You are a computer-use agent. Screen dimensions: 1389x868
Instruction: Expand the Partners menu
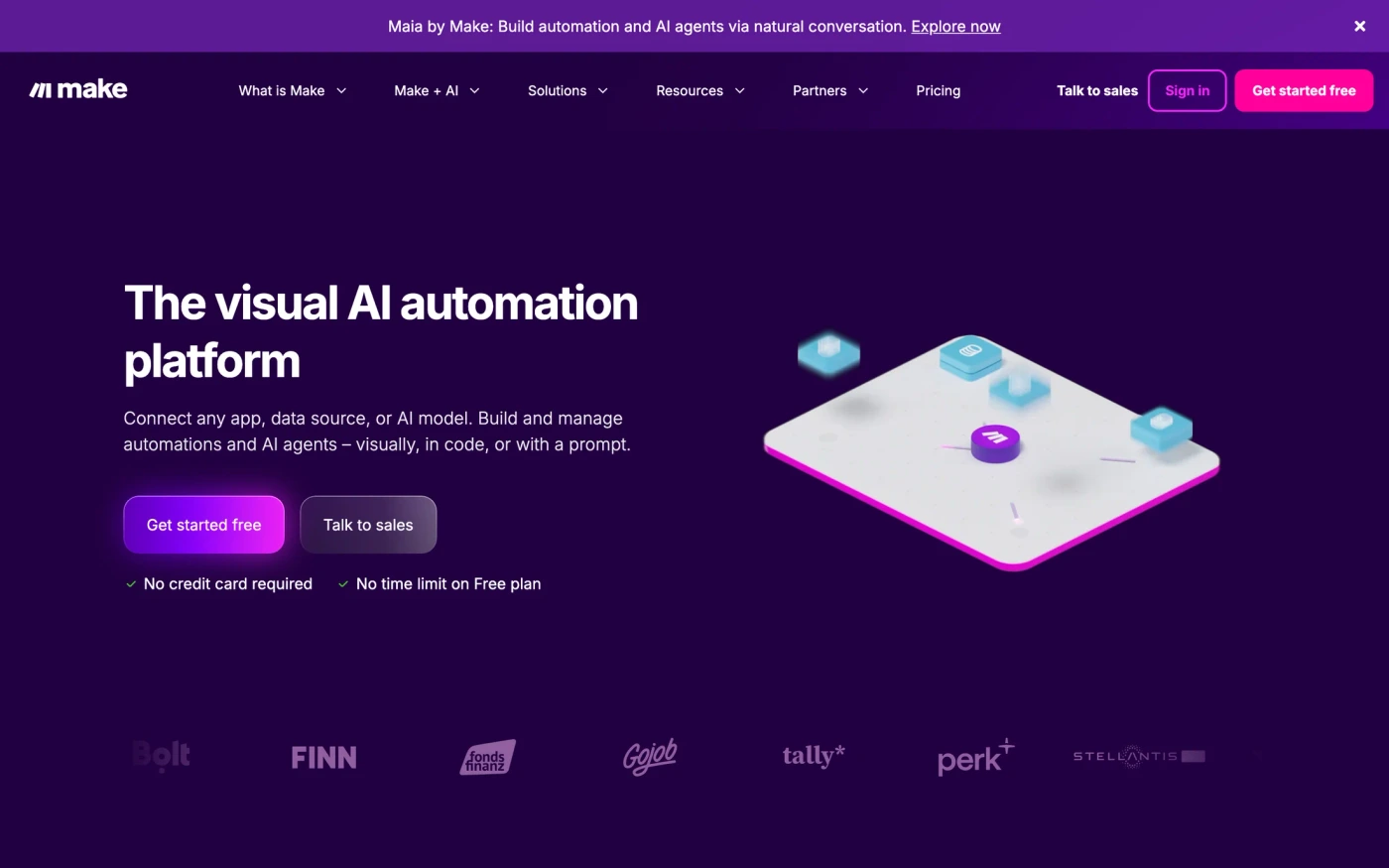click(830, 90)
